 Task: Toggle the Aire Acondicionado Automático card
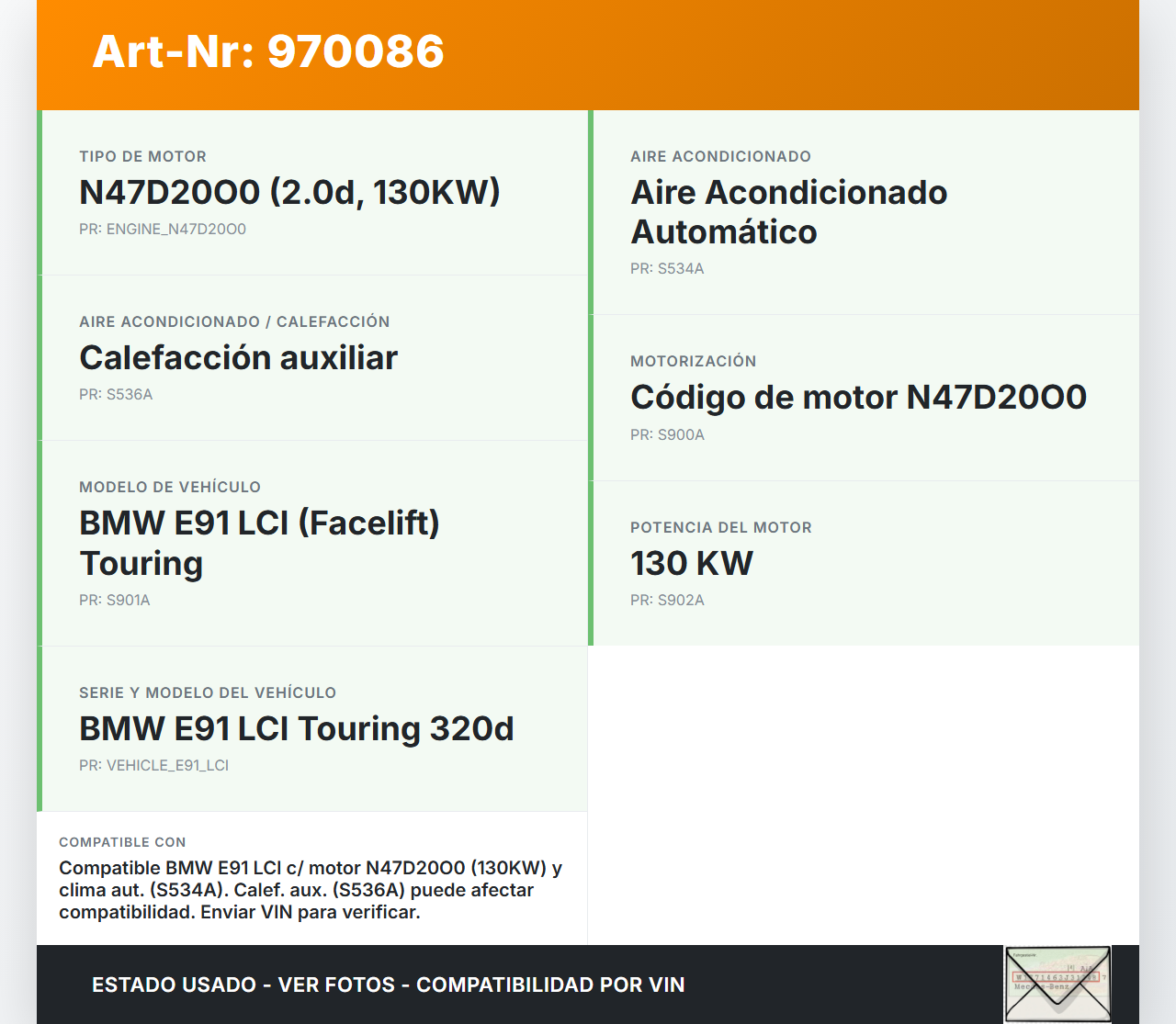864,211
